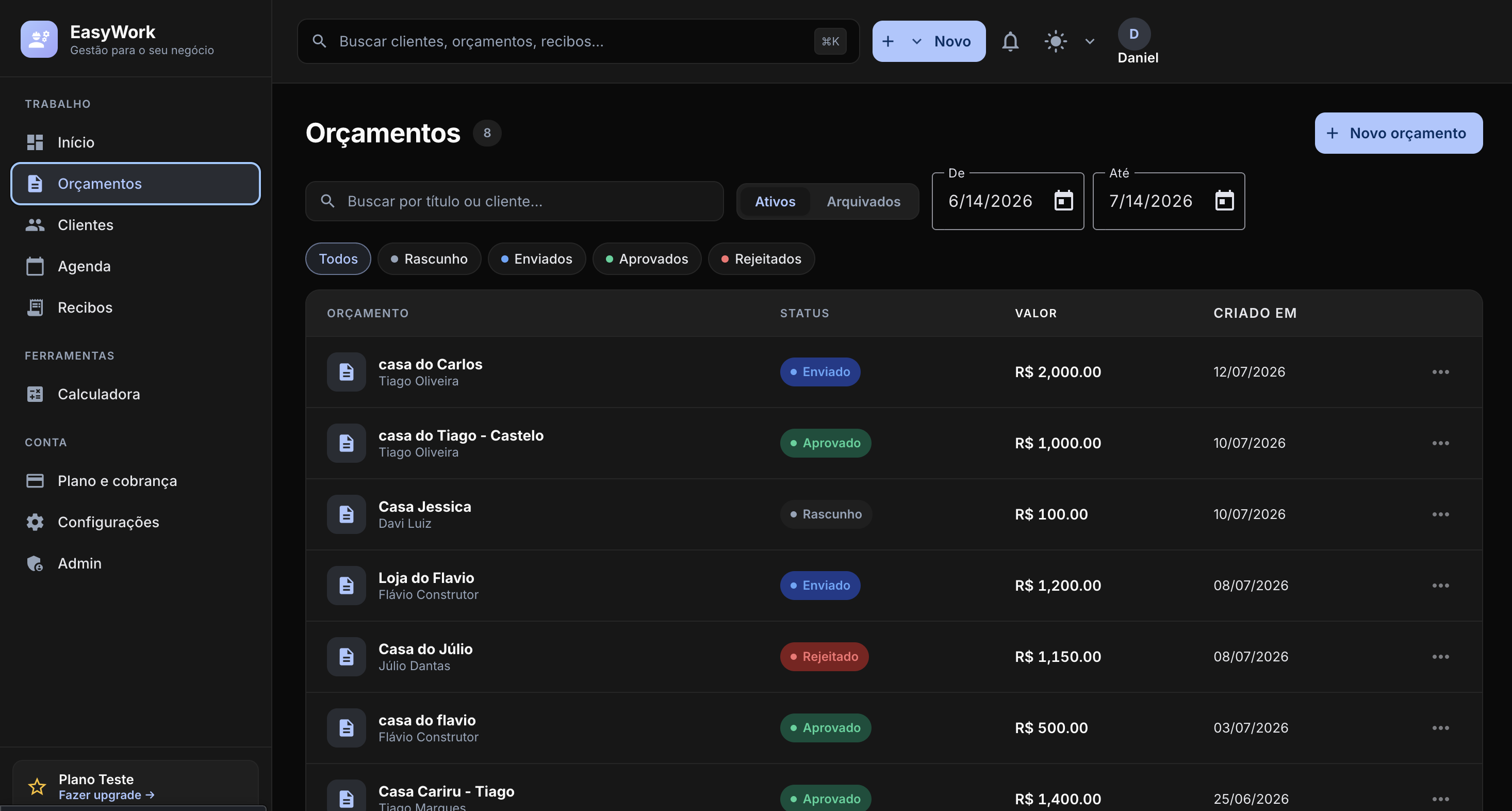Filter by Rejeitados chip
The image size is (1512, 811).
[x=761, y=259]
